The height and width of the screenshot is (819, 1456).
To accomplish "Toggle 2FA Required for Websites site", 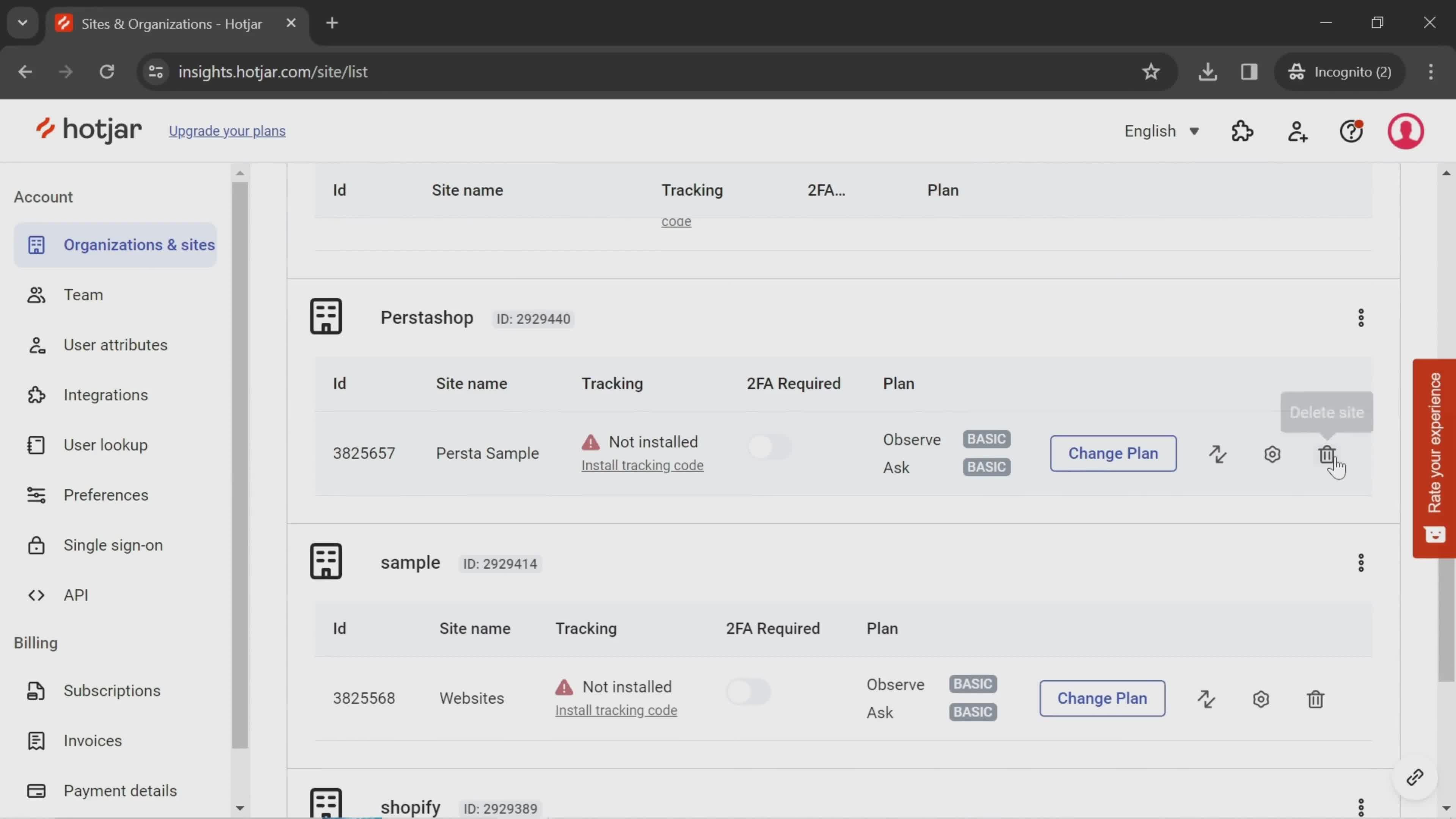I will [748, 692].
